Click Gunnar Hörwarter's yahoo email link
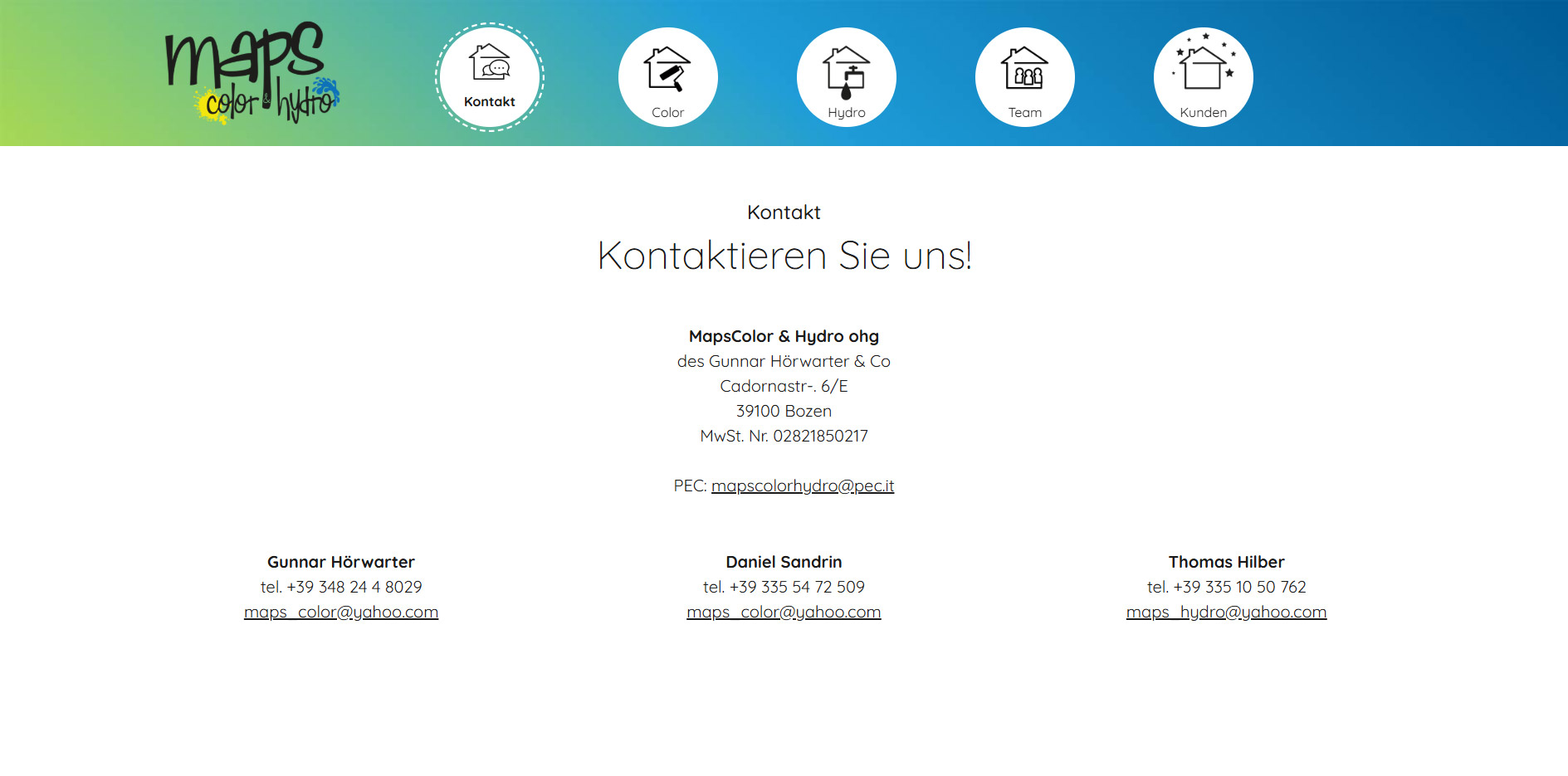Screen dimensions: 1568x776 pyautogui.click(x=341, y=612)
